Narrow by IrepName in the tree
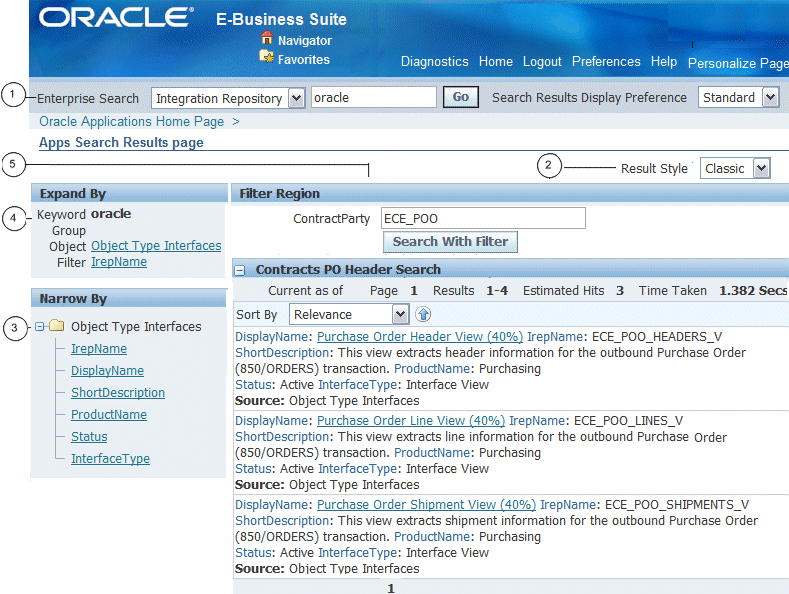The height and width of the screenshot is (594, 789). [x=99, y=348]
